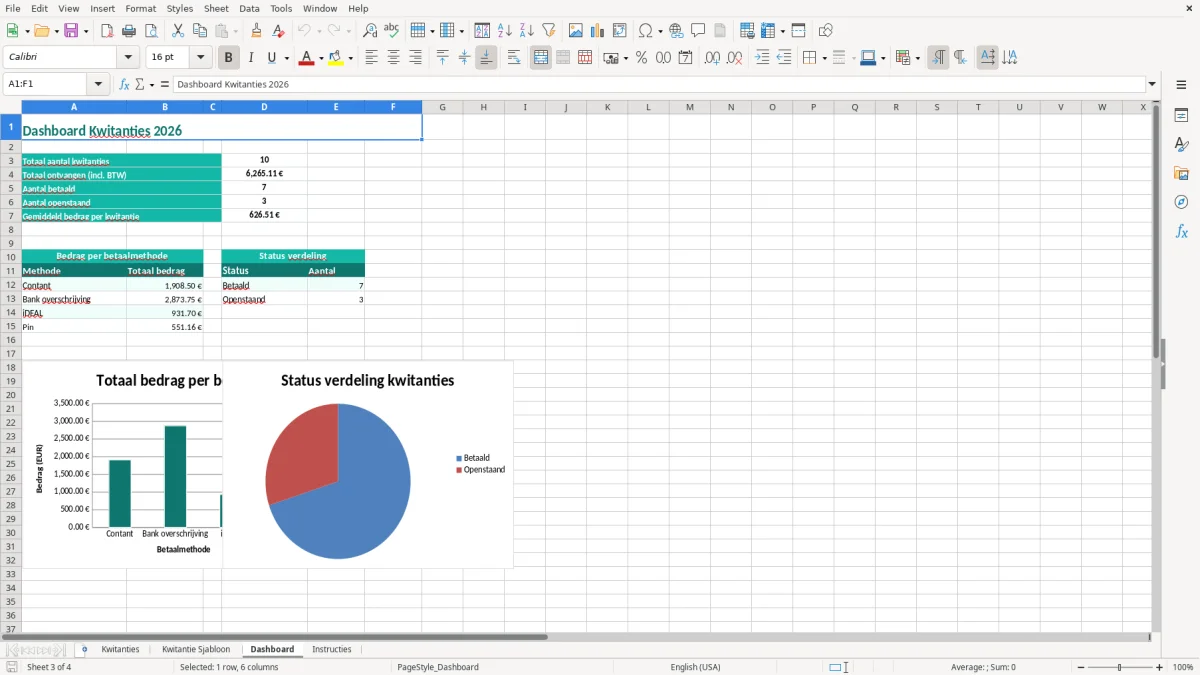Click Sort Descending icon
Image resolution: width=1200 pixels, height=675 pixels.
[x=526, y=31]
